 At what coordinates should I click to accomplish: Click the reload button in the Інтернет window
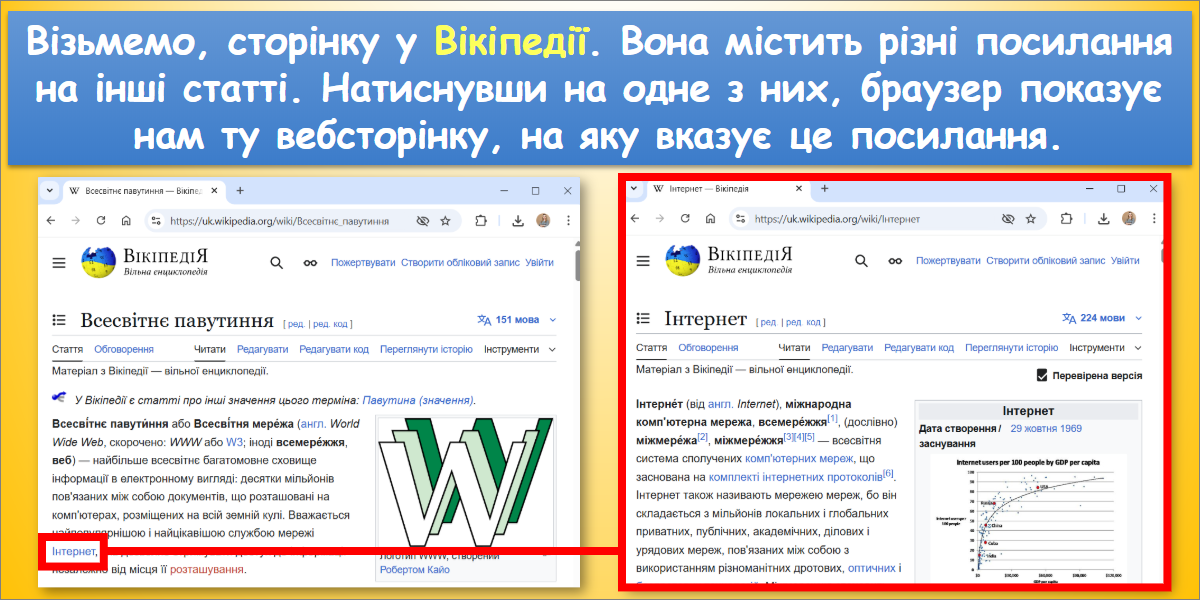(683, 219)
